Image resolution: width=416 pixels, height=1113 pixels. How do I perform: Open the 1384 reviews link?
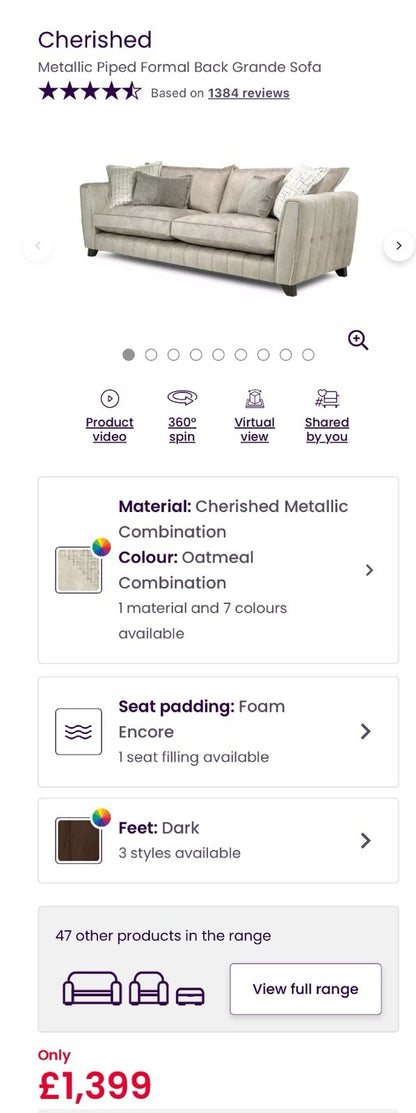pos(248,93)
